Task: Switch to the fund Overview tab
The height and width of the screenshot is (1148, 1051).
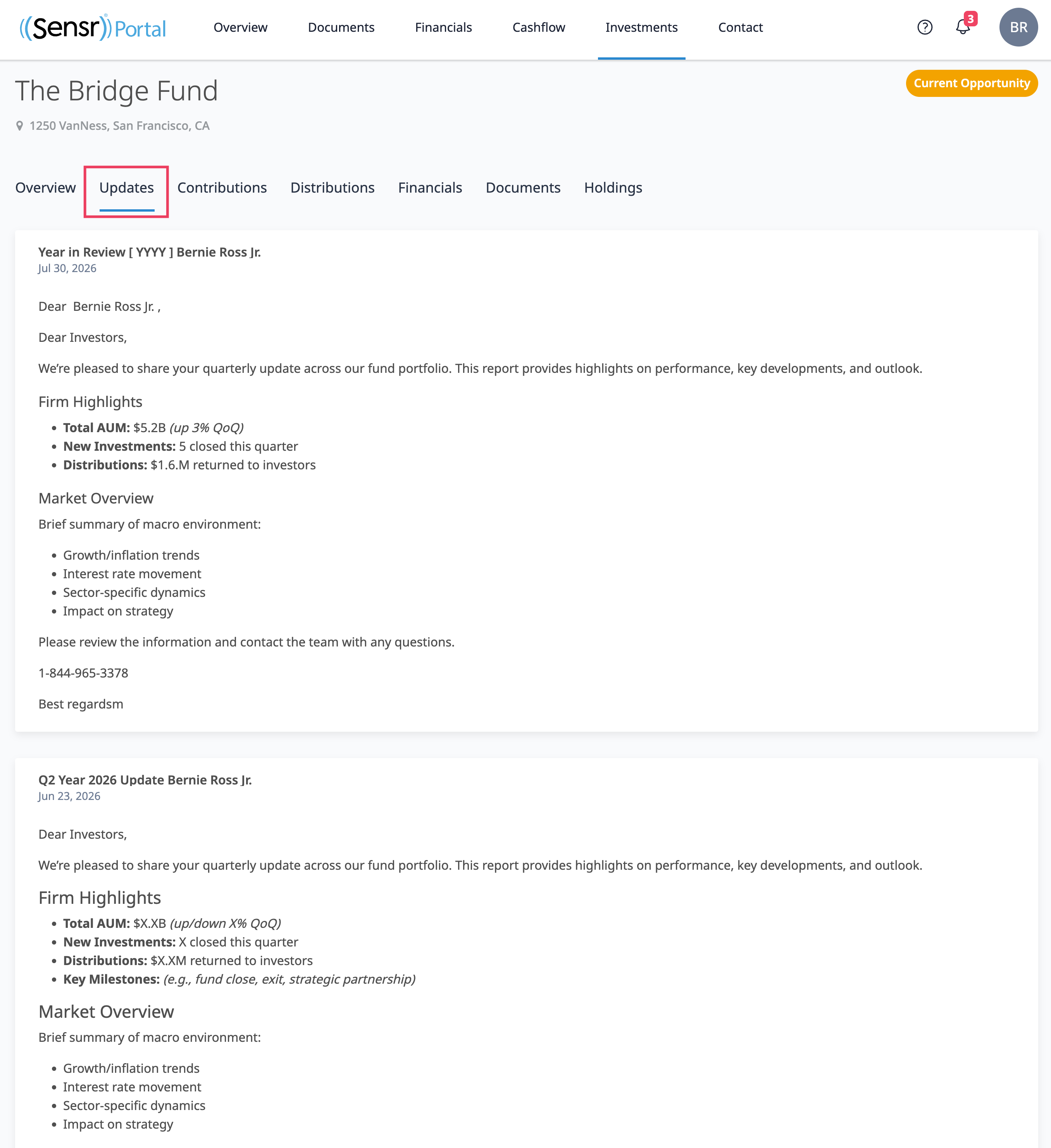Action: pyautogui.click(x=46, y=187)
